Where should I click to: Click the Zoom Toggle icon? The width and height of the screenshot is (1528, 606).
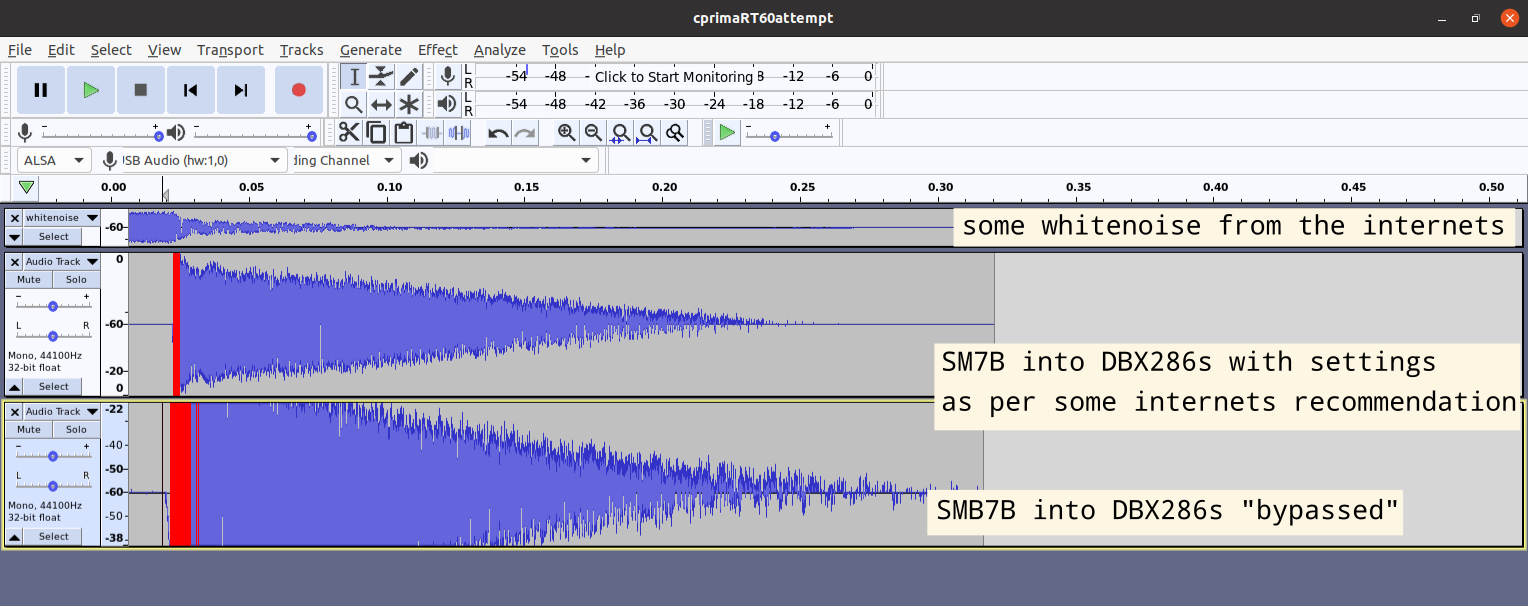pyautogui.click(x=675, y=132)
